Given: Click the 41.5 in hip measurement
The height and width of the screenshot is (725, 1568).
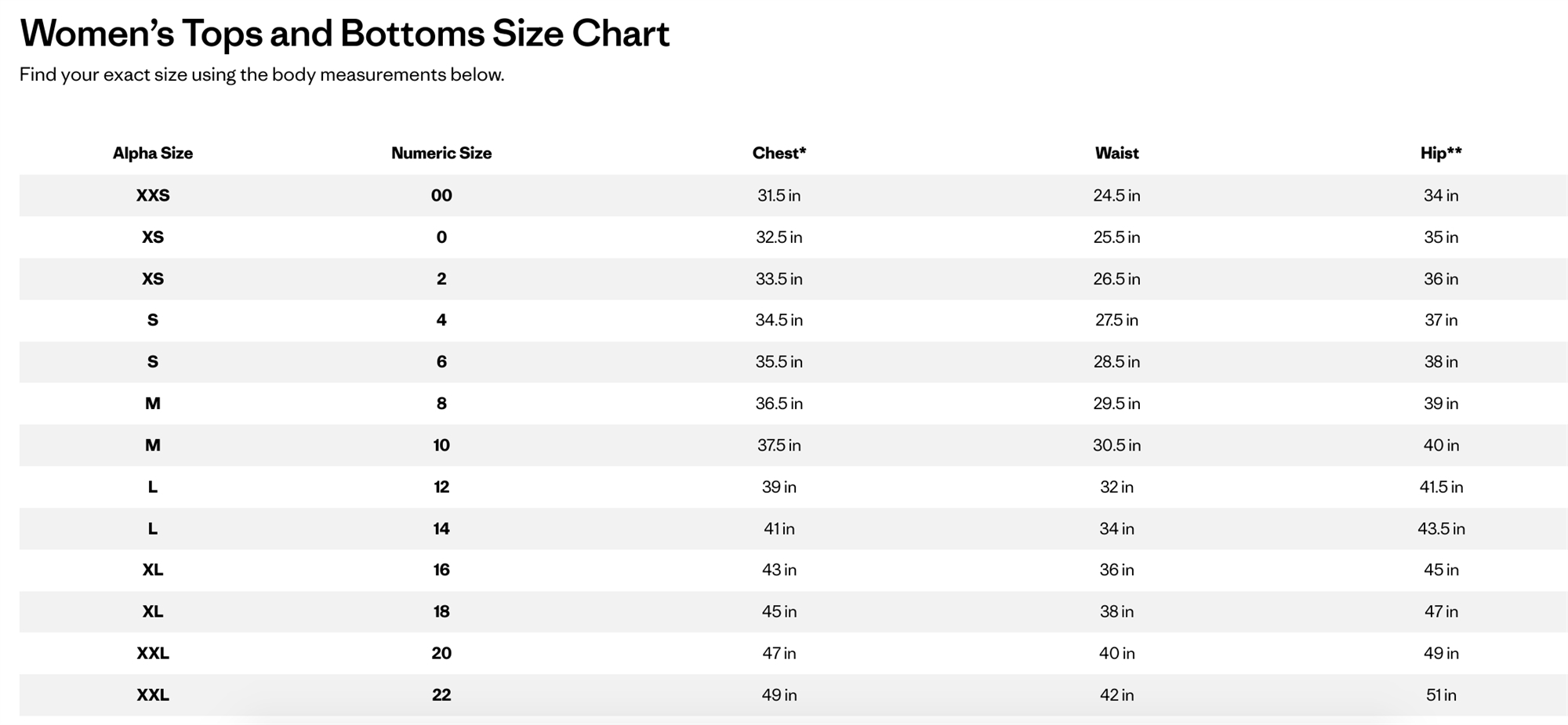Looking at the screenshot, I should coord(1441,487).
